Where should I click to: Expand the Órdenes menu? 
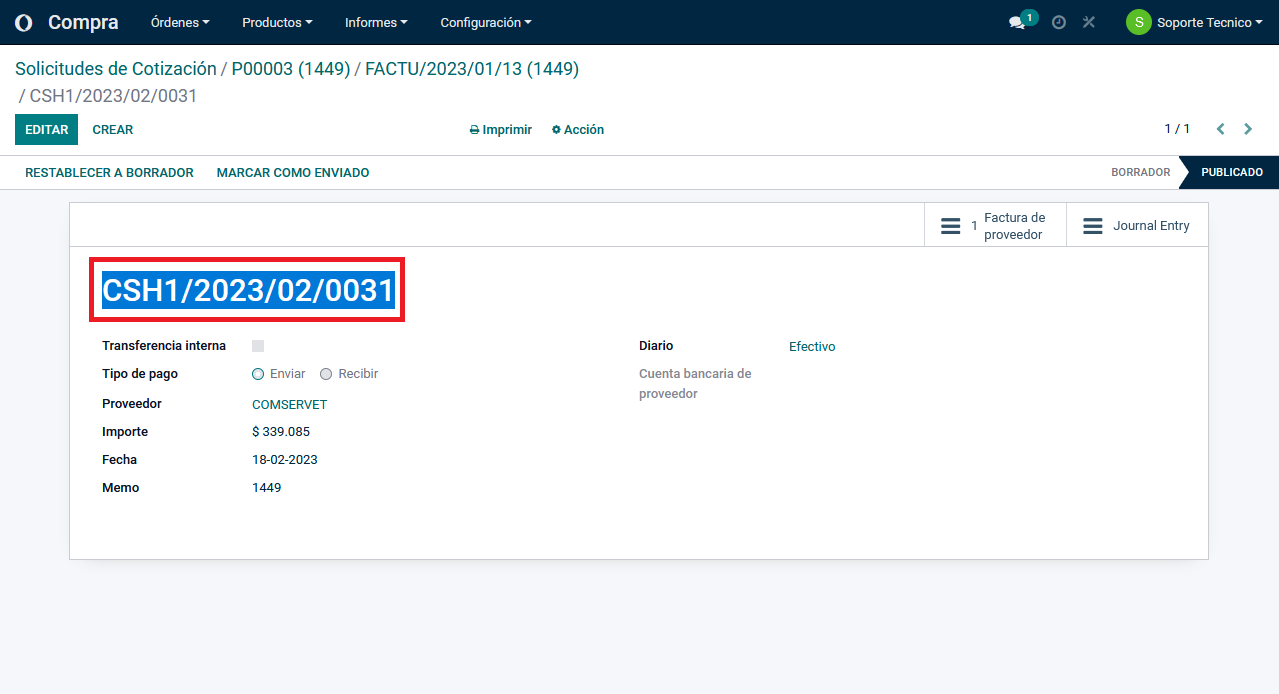coord(180,22)
